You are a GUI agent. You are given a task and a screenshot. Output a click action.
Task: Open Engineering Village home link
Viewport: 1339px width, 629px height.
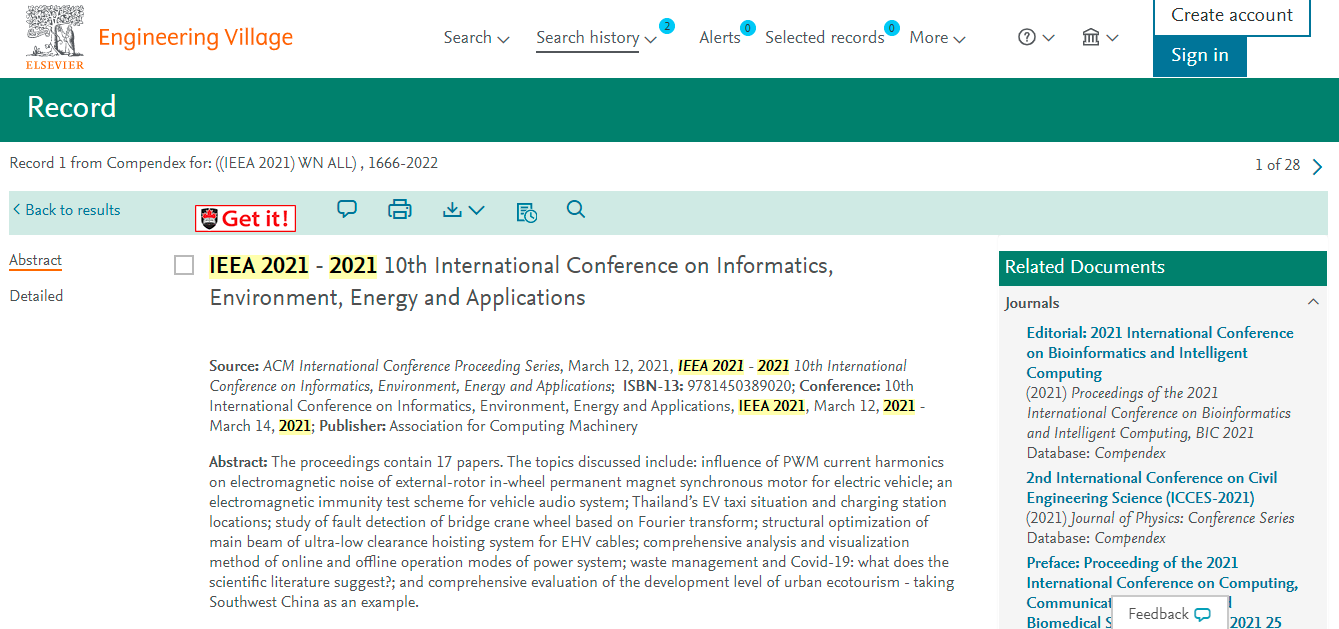tap(195, 38)
